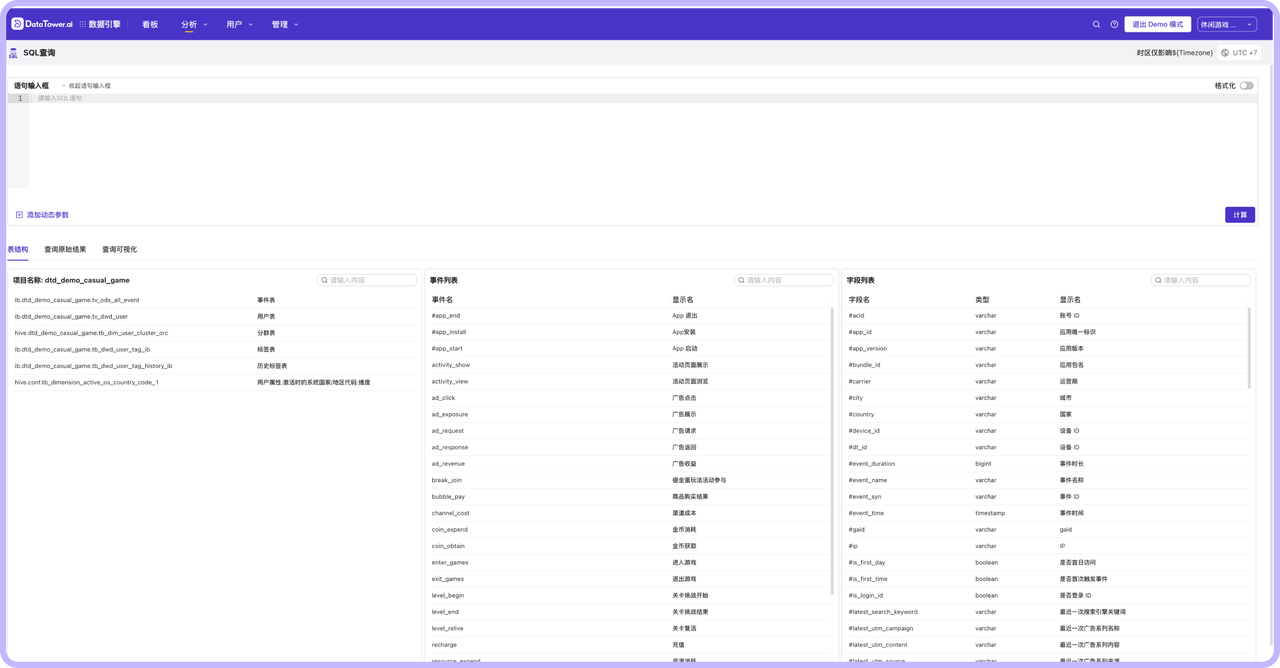Switch to the 查询可视化 tab
Screen dimensions: 1280x668
coord(119,249)
